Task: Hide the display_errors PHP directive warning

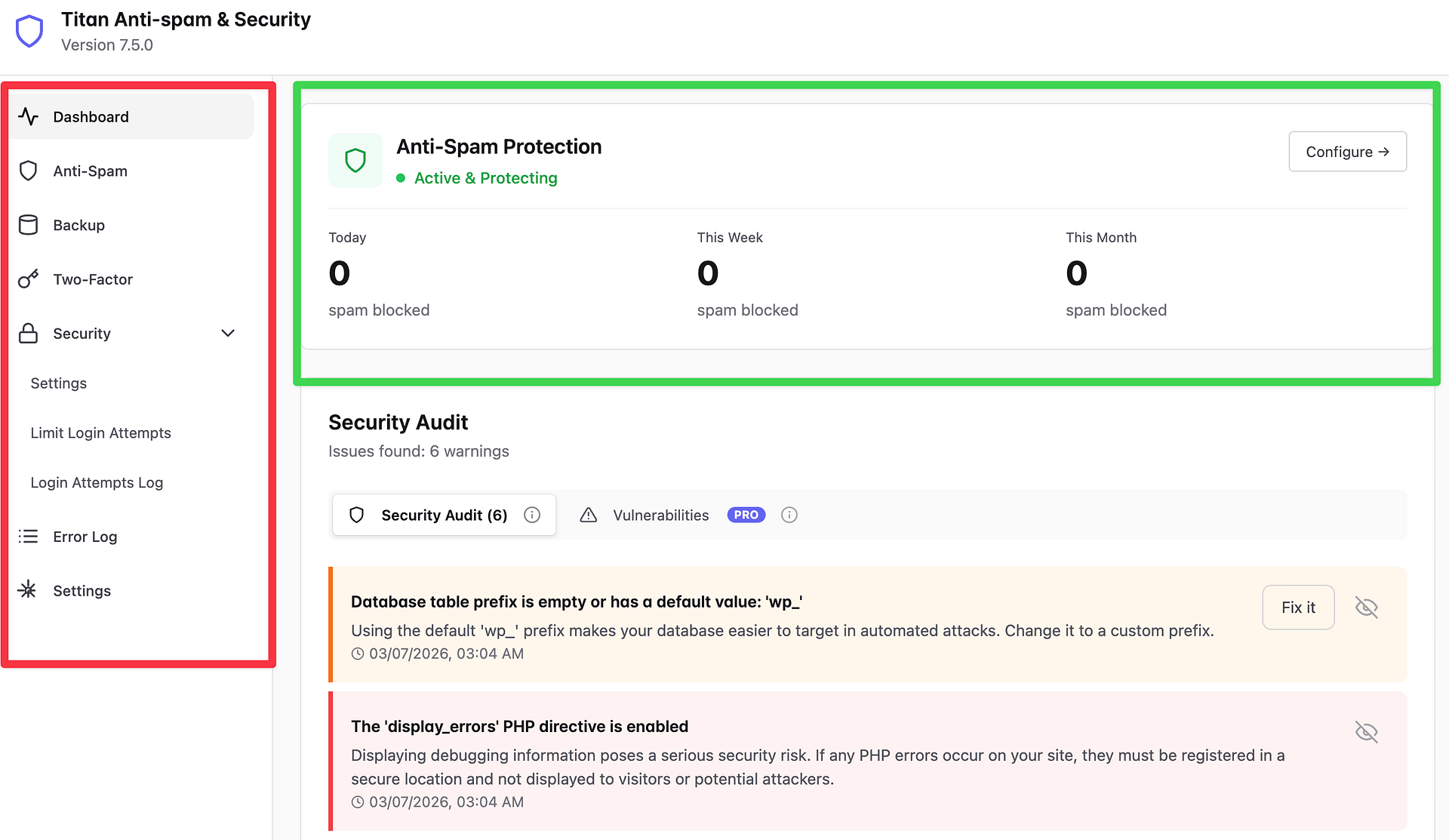Action: pyautogui.click(x=1366, y=732)
